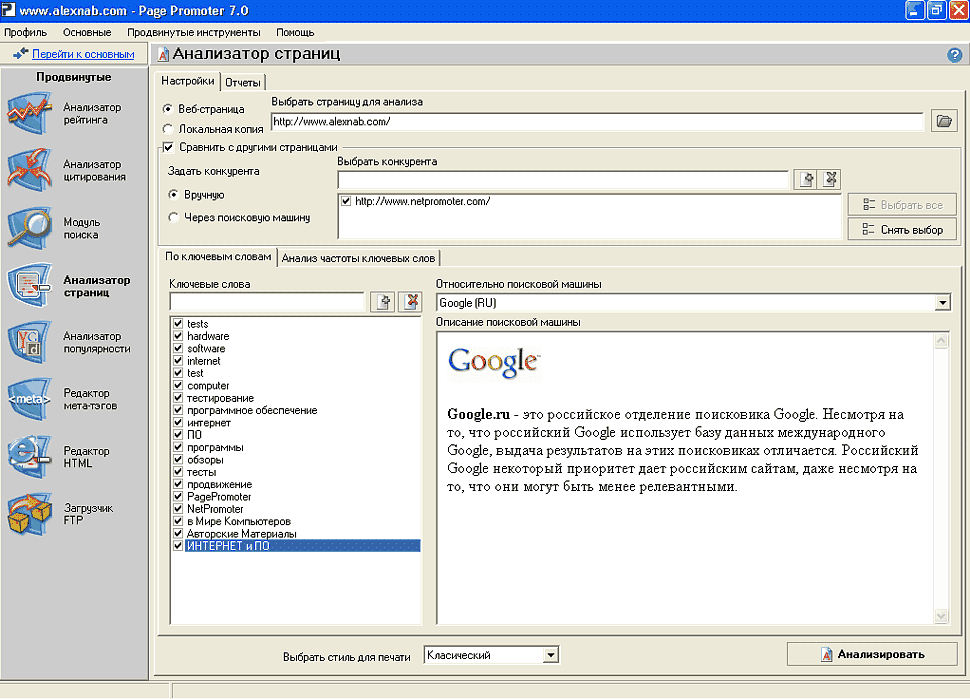Viewport: 970px width, 699px height.
Task: Uncheck the тесты keyword checkbox
Action: pyautogui.click(x=178, y=471)
